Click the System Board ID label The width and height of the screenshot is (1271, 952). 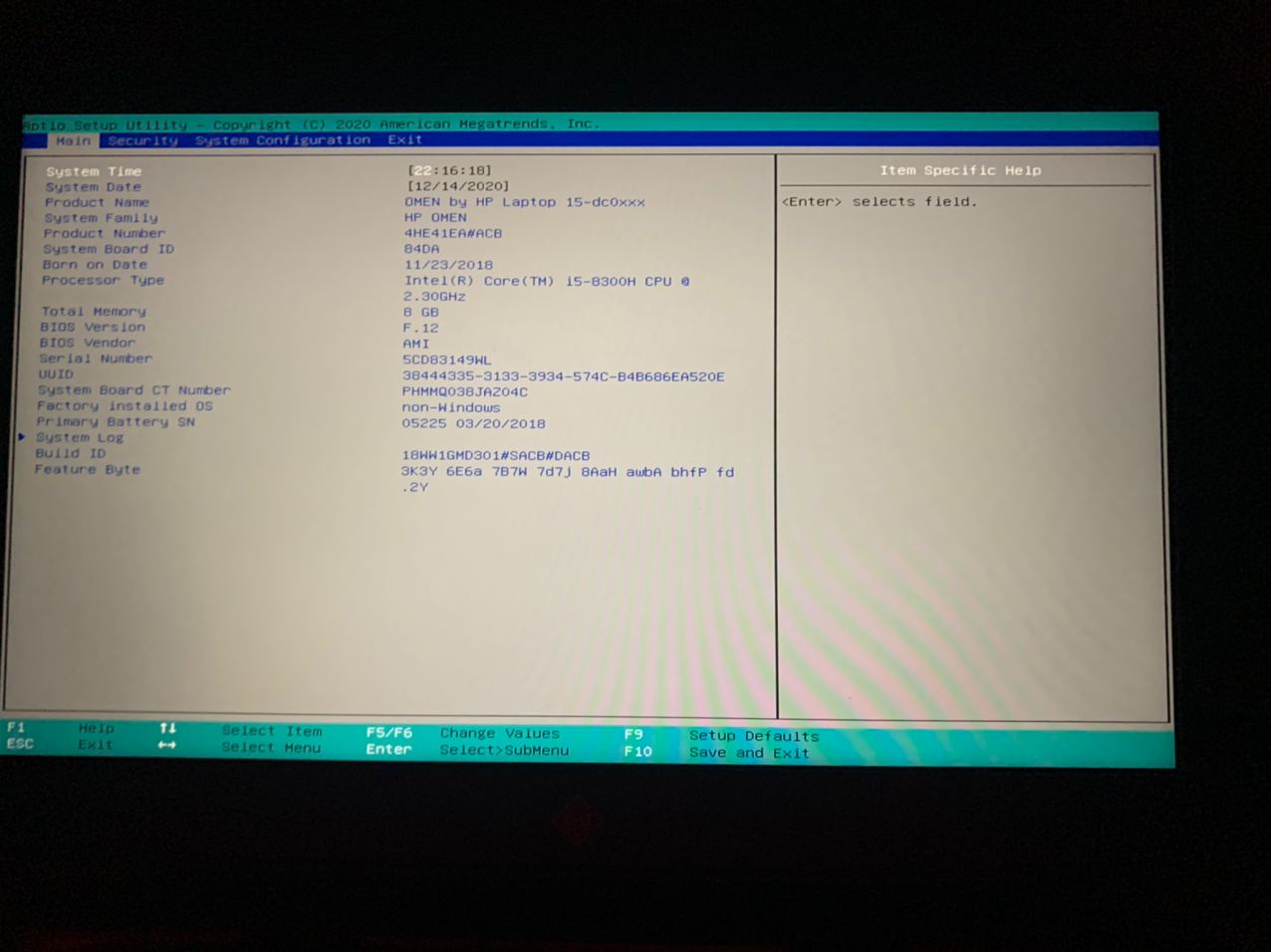[x=109, y=249]
